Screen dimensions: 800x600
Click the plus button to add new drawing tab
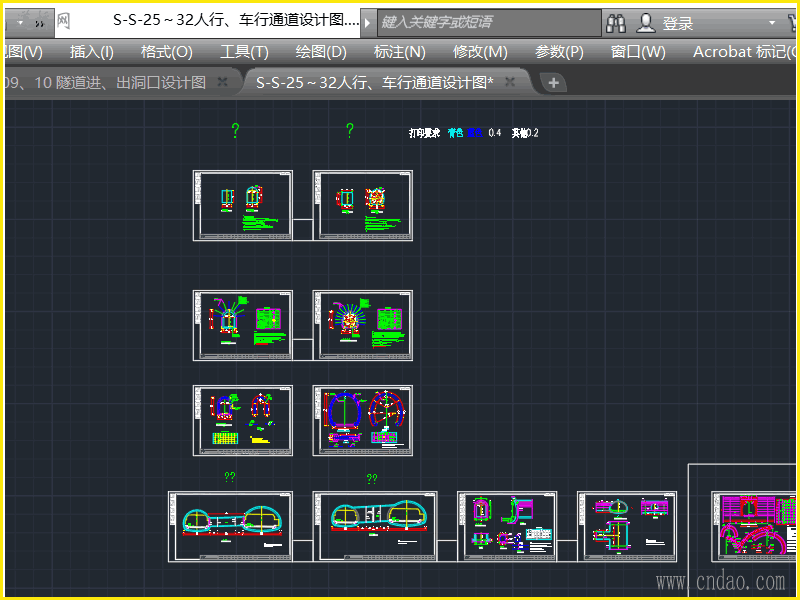pos(554,83)
